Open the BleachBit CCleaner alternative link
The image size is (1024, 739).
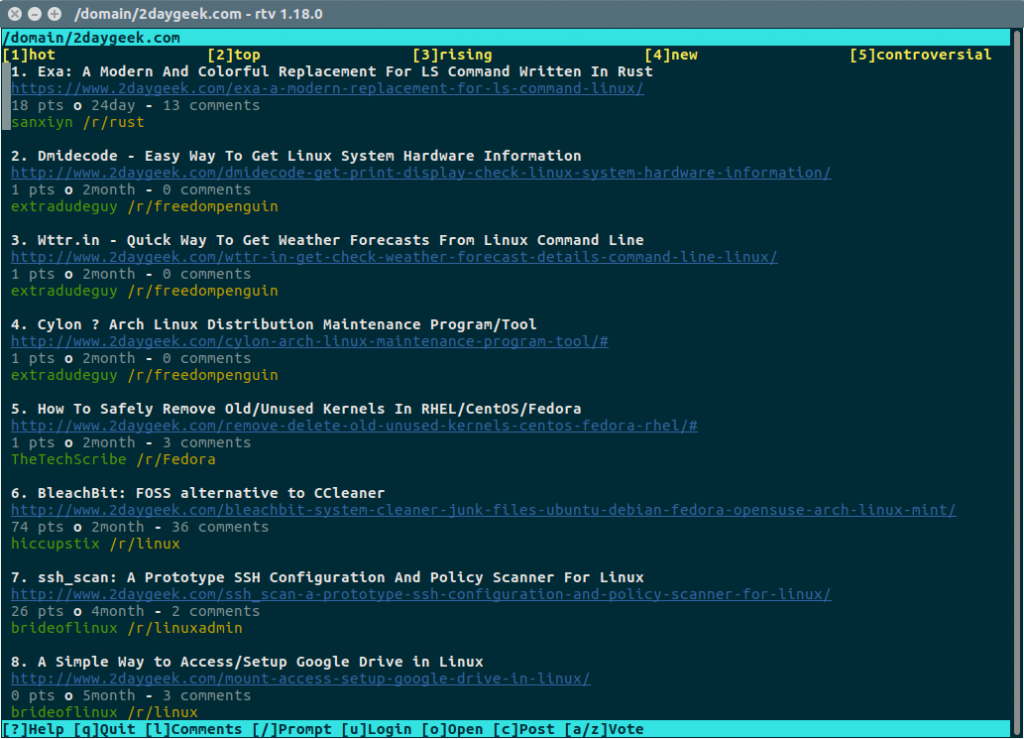point(482,509)
